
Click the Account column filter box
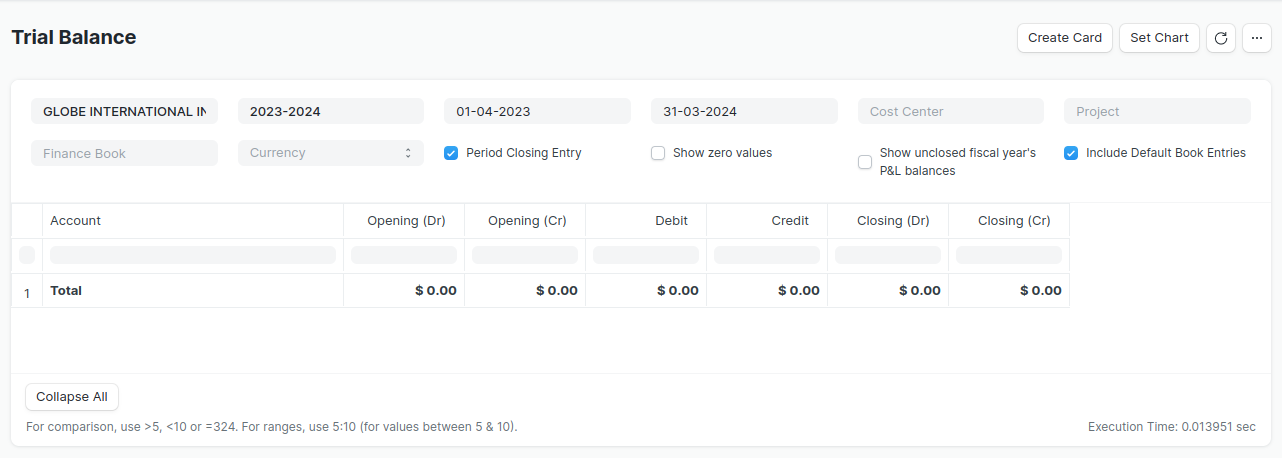193,255
